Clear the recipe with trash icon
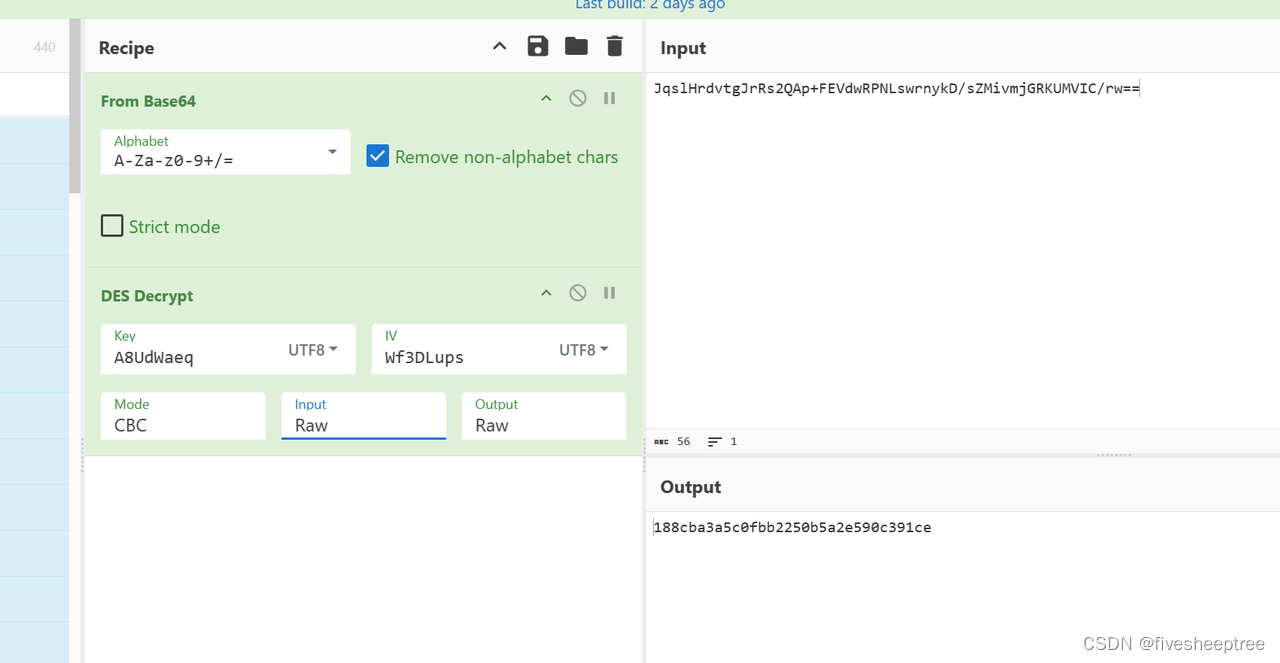The image size is (1280, 663). (614, 46)
